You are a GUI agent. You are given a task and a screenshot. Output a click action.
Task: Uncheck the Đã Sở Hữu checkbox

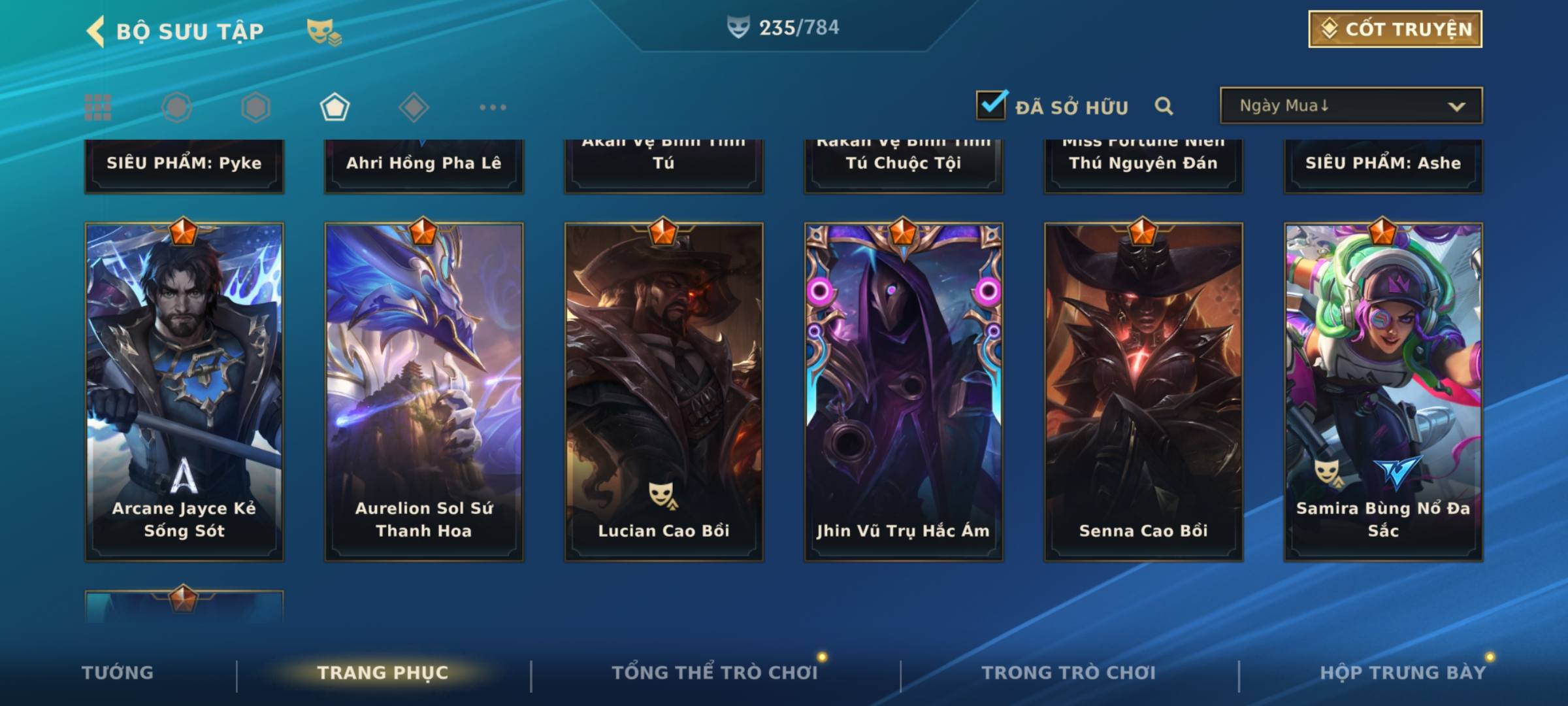click(x=991, y=105)
